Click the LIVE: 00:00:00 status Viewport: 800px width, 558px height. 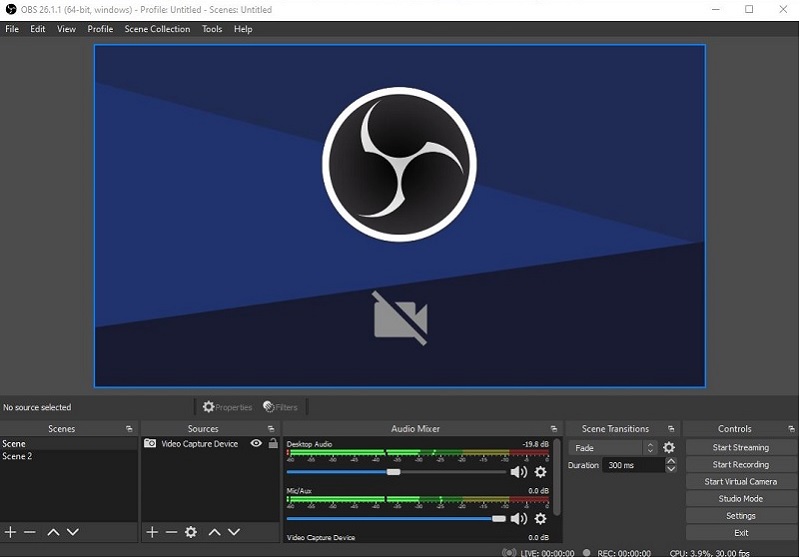click(x=547, y=553)
